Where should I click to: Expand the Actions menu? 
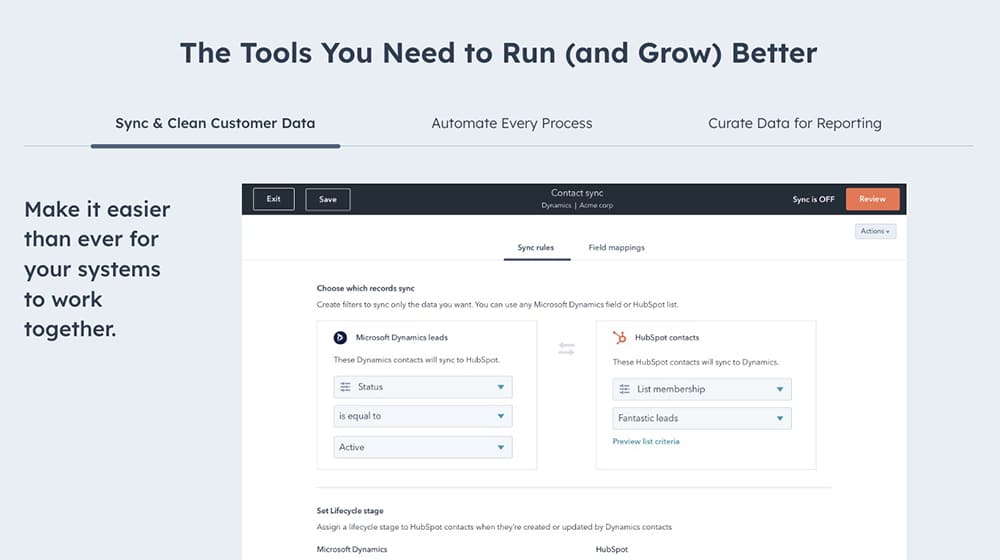coord(875,231)
